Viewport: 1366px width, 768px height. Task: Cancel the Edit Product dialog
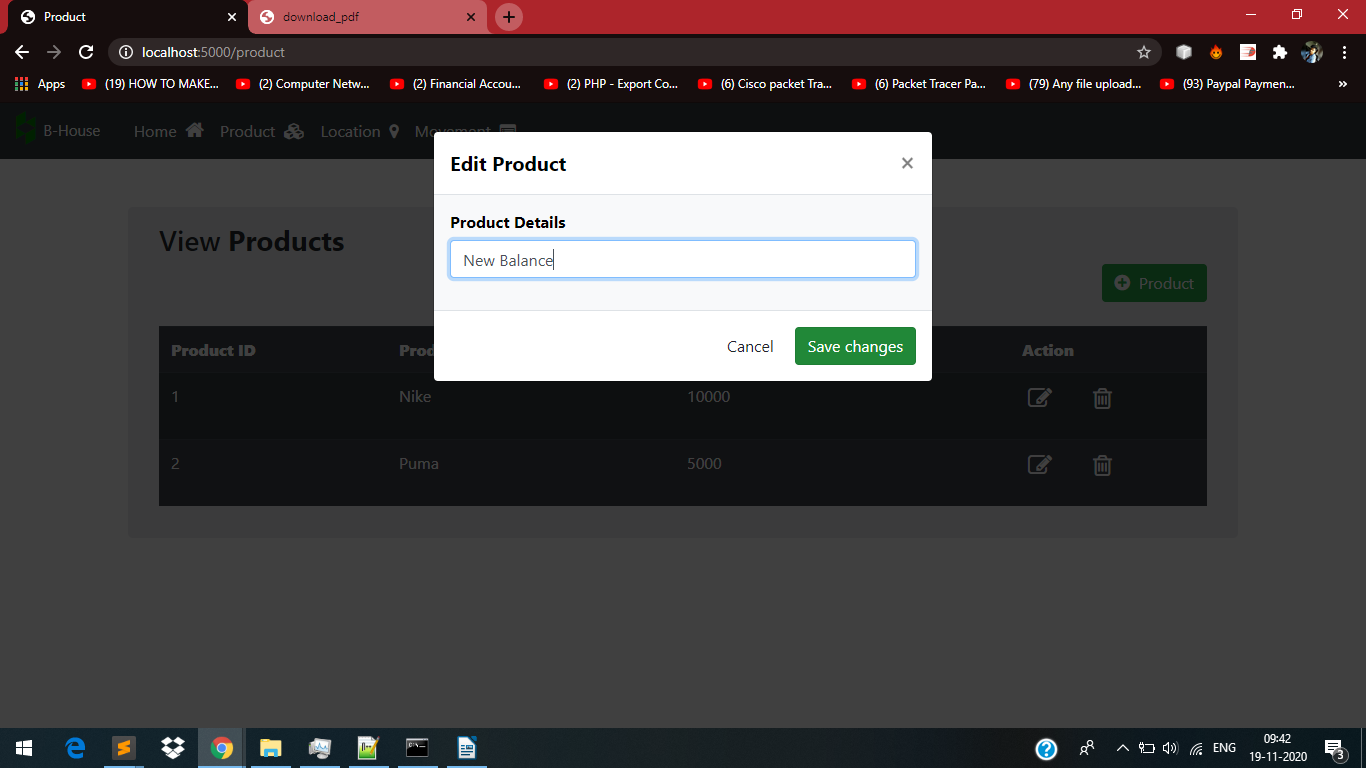tap(750, 347)
